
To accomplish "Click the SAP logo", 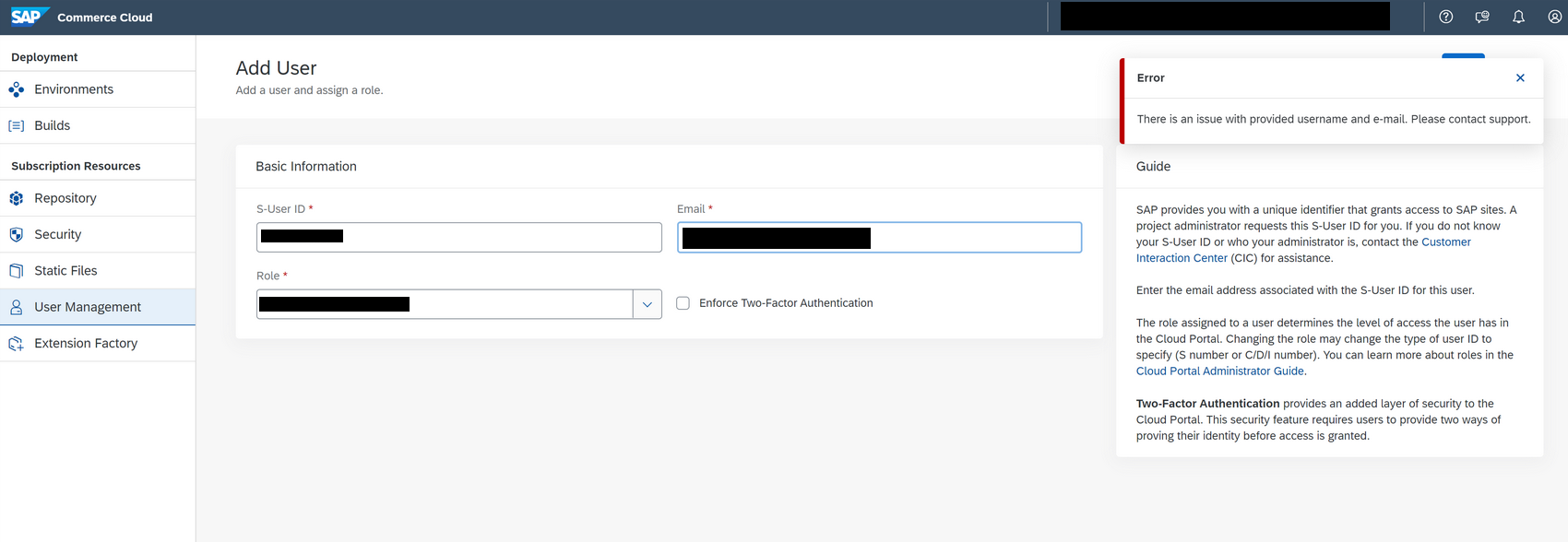I will click(30, 17).
